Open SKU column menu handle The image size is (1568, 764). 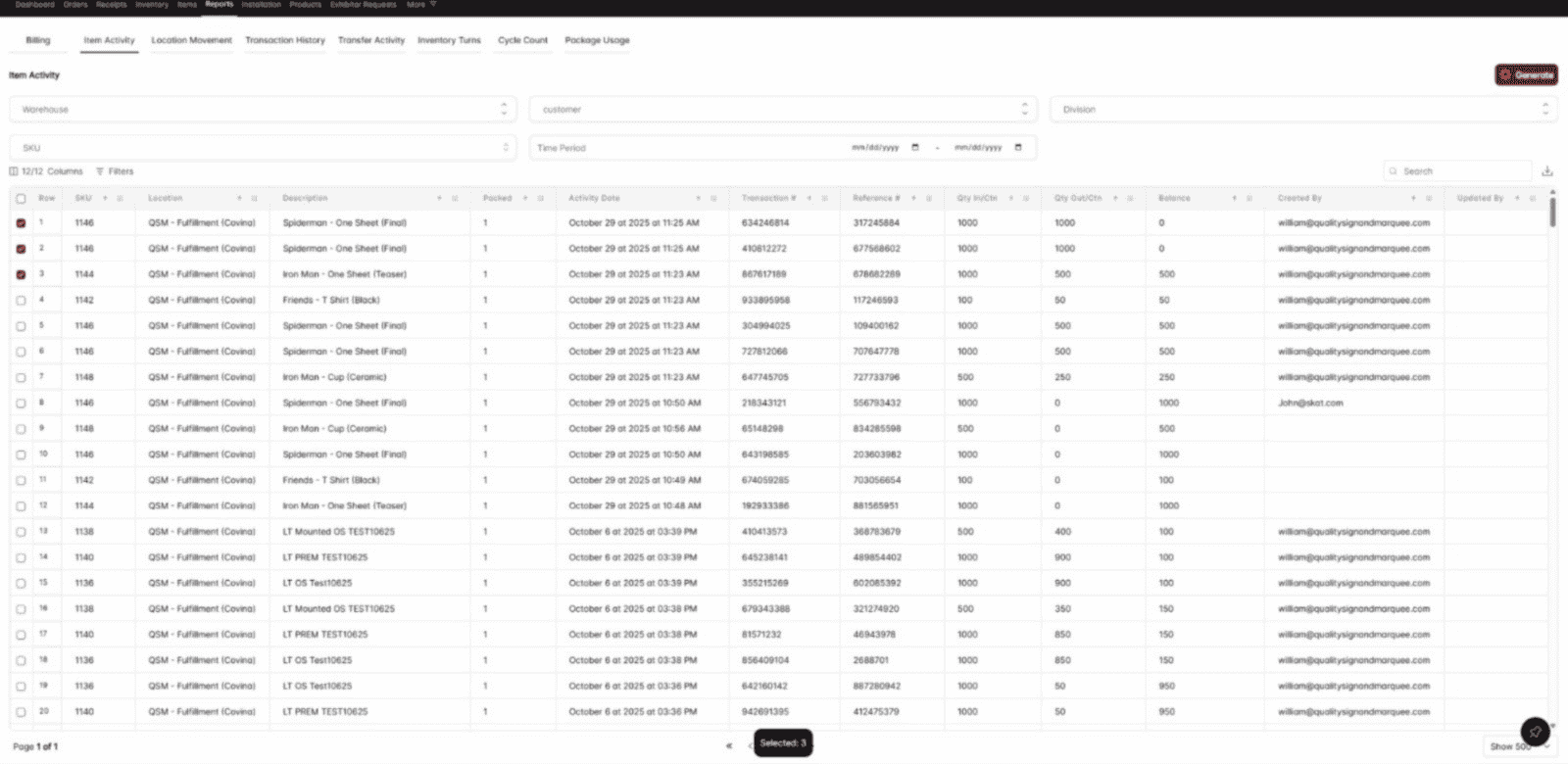121,198
